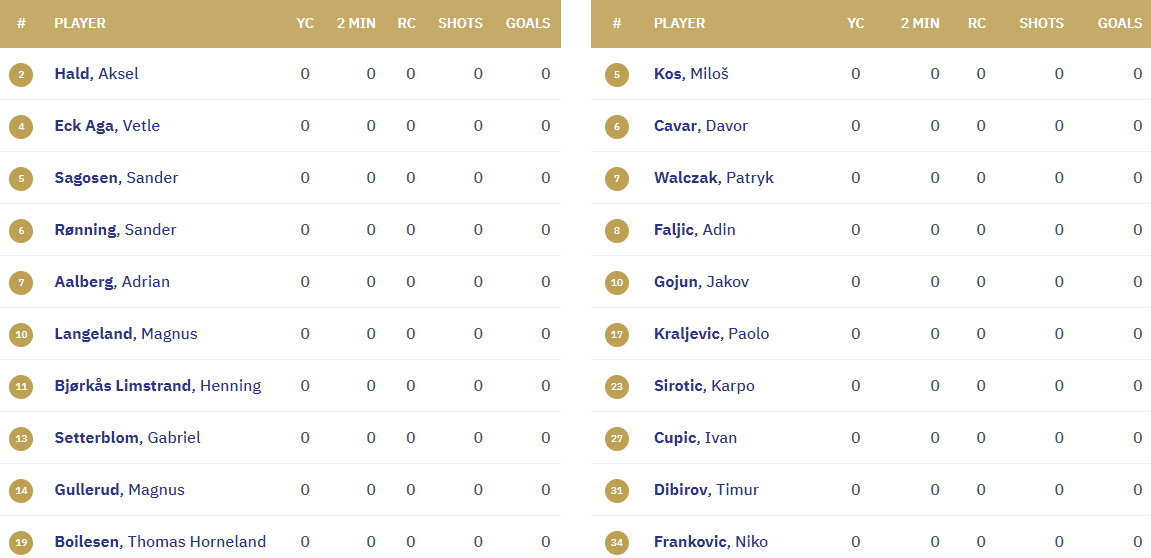
Task: Select Cupic, Ivan player name
Action: [x=695, y=438]
